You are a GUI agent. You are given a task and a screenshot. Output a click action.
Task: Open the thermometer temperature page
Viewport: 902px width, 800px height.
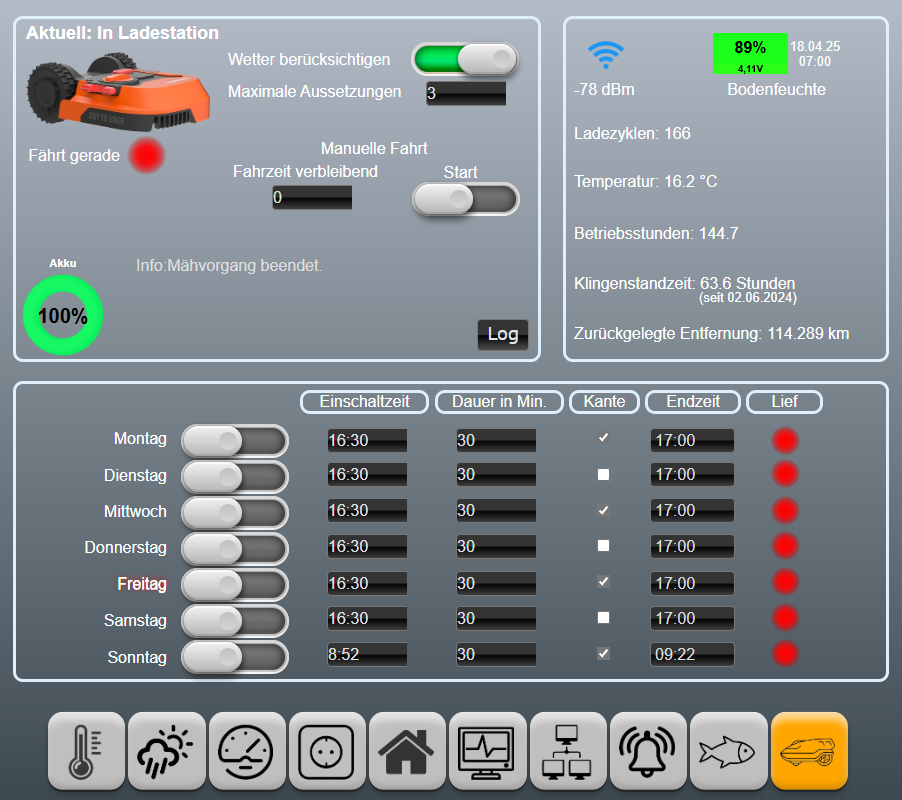[86, 751]
